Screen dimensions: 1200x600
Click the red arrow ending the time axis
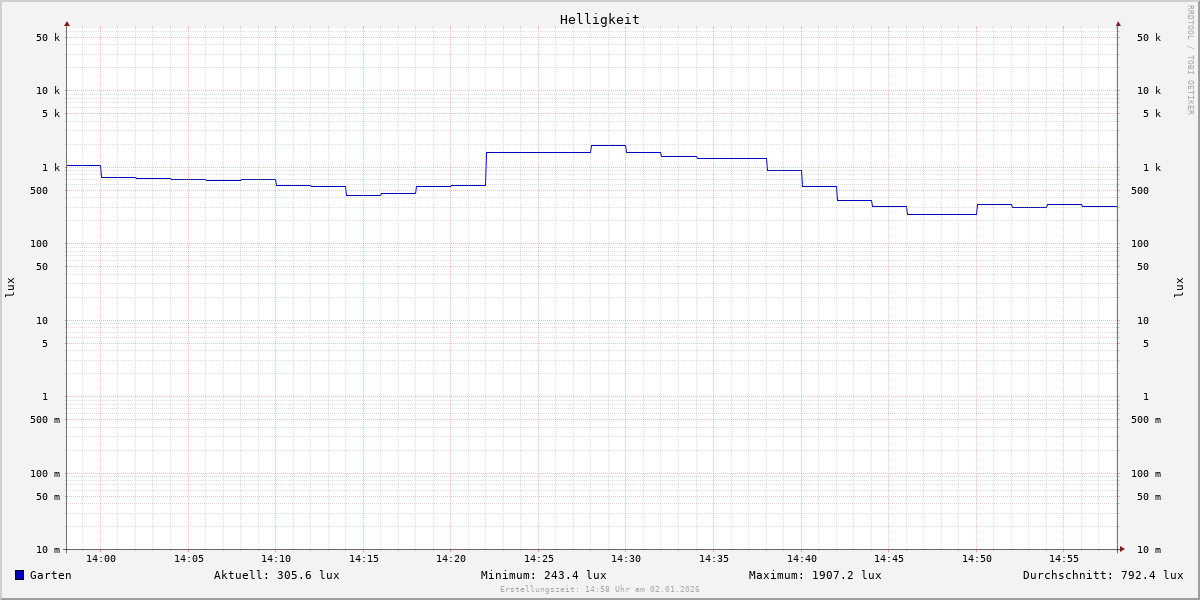click(1122, 549)
